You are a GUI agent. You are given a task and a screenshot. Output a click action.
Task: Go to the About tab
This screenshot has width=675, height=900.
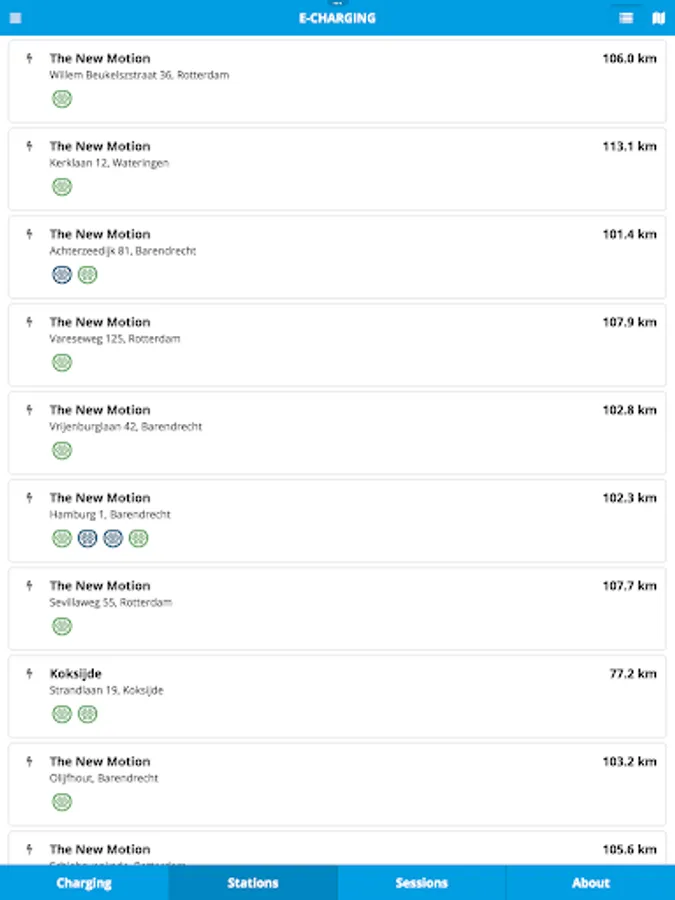coord(590,883)
